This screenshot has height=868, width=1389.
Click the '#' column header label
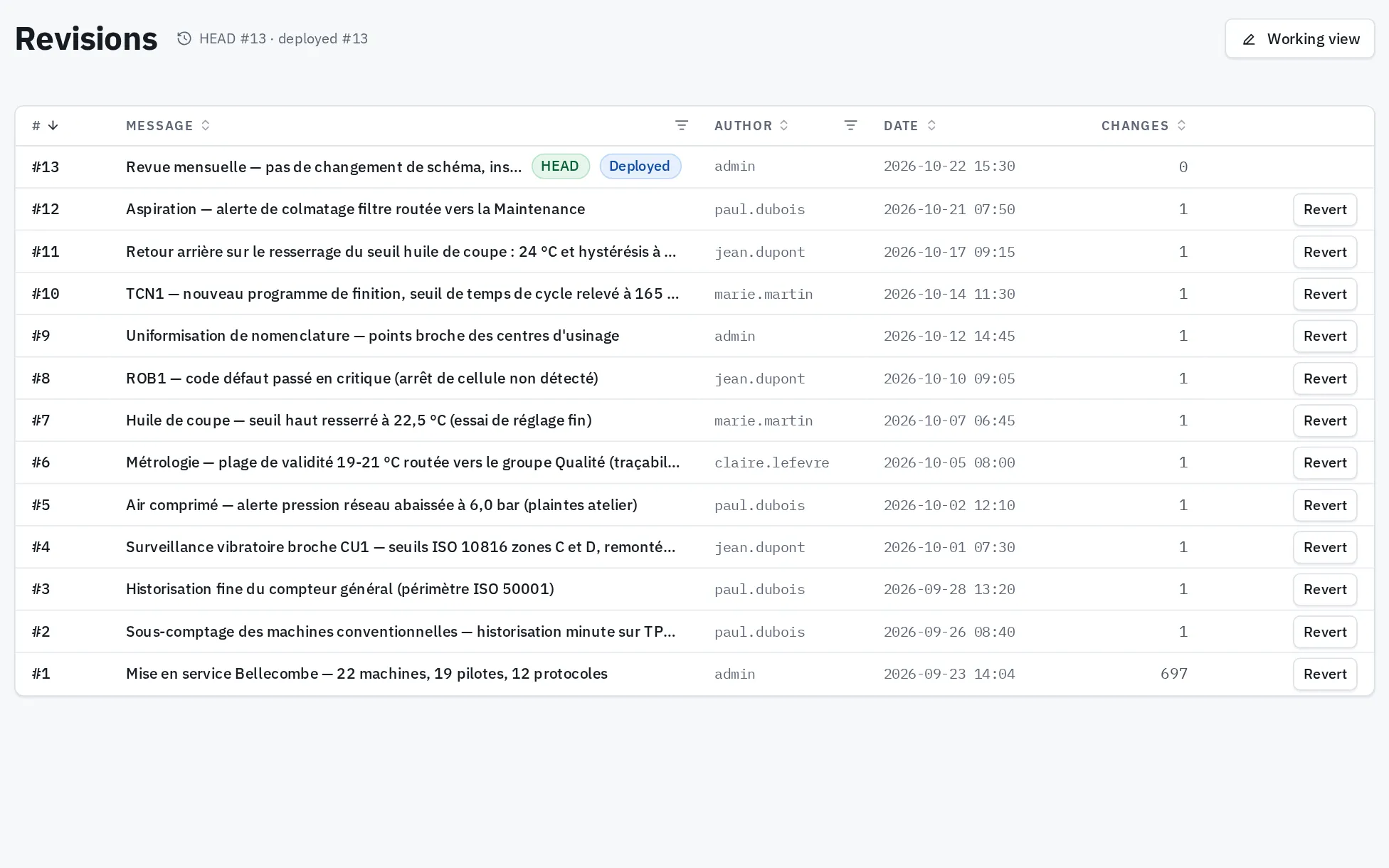pyautogui.click(x=36, y=126)
